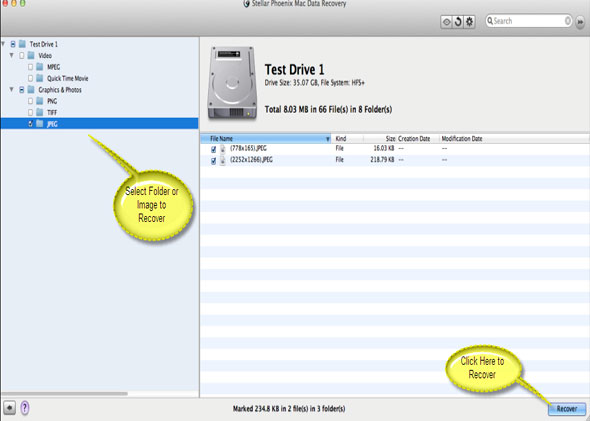Select the PNG tree item label
The image size is (590, 421).
click(x=52, y=101)
